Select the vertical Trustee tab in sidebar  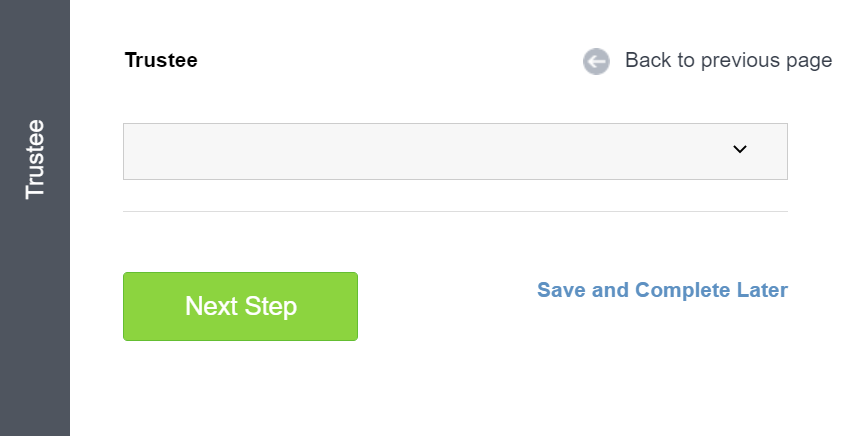point(35,159)
